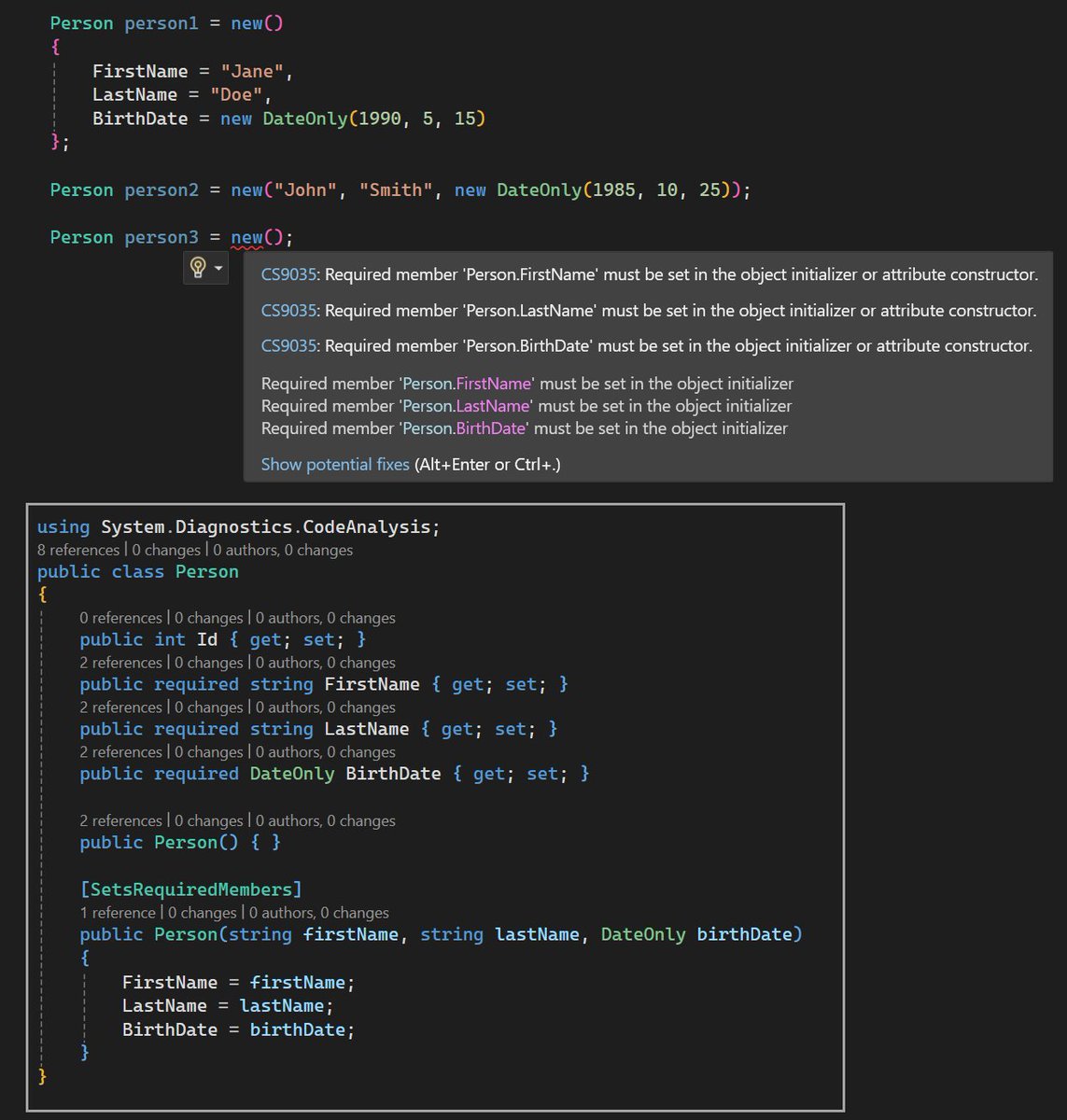
Task: Click 'Person.LastName' in the tooltip message
Action: (x=466, y=406)
